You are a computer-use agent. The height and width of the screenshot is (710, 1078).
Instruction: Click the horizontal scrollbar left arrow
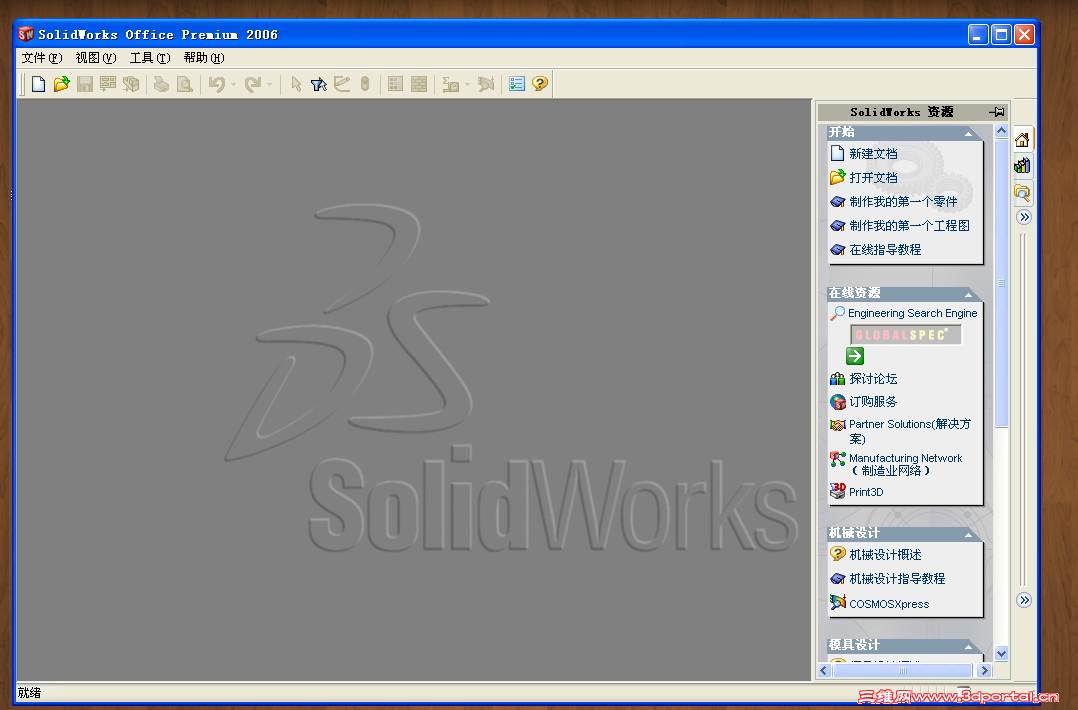click(824, 670)
